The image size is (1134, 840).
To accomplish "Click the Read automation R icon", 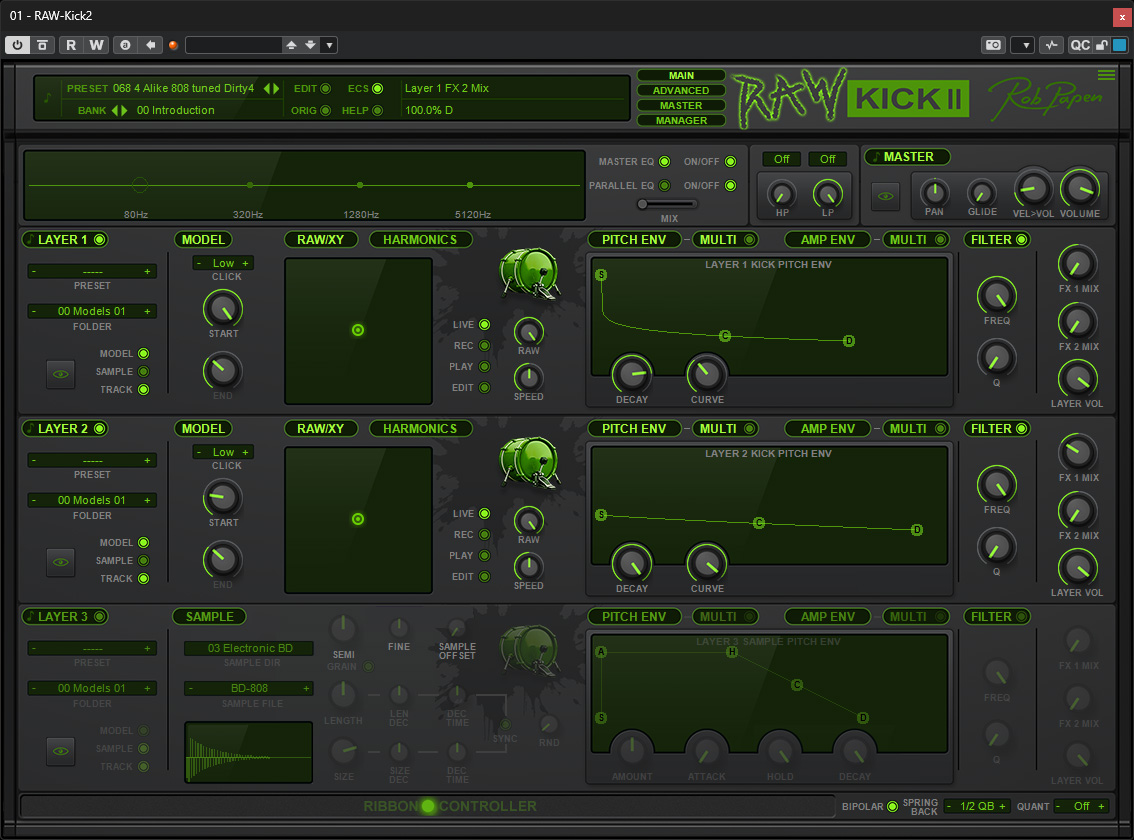I will click(71, 45).
